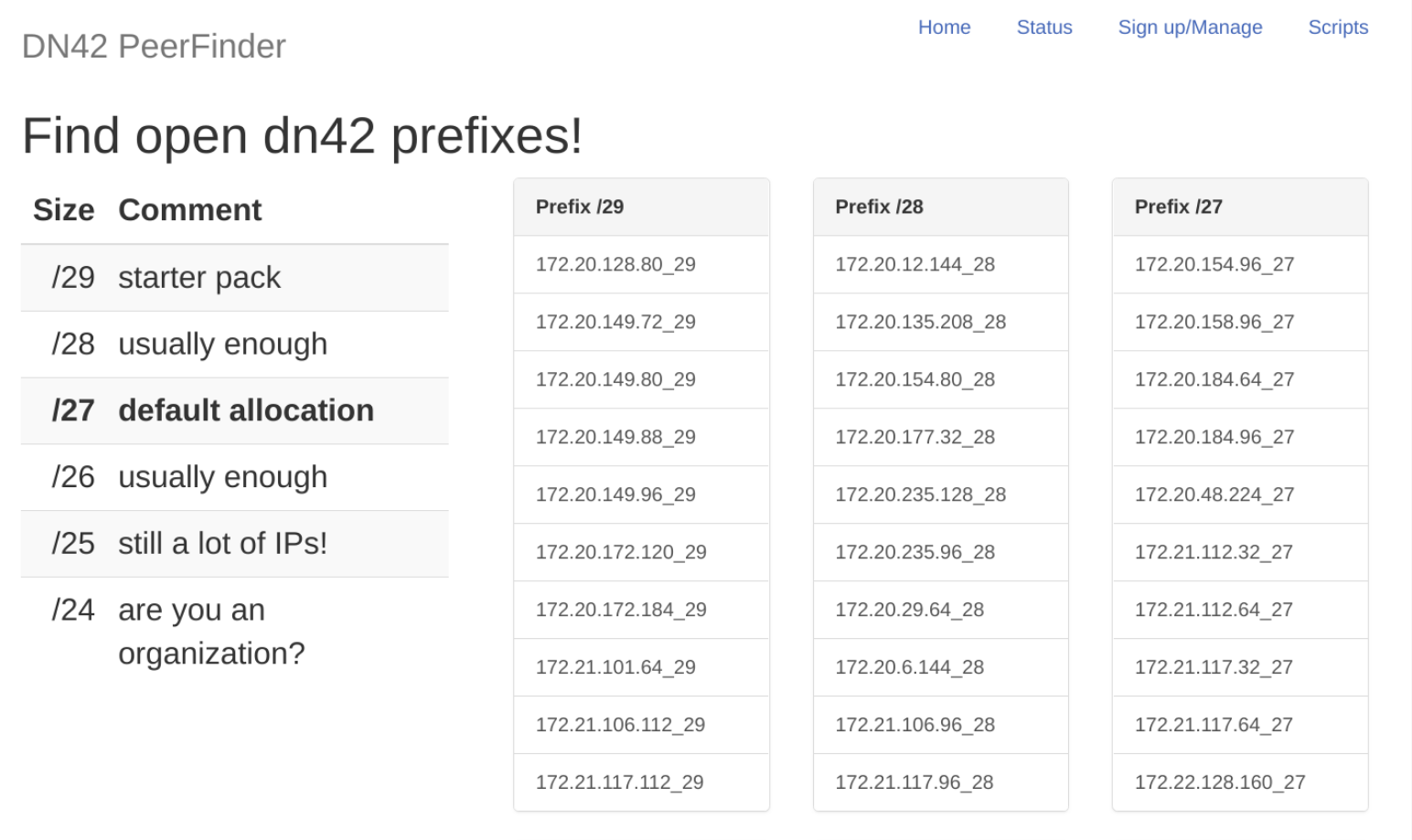Viewport: 1412px width, 840px height.
Task: Open the Scripts nav link
Action: 1338,27
